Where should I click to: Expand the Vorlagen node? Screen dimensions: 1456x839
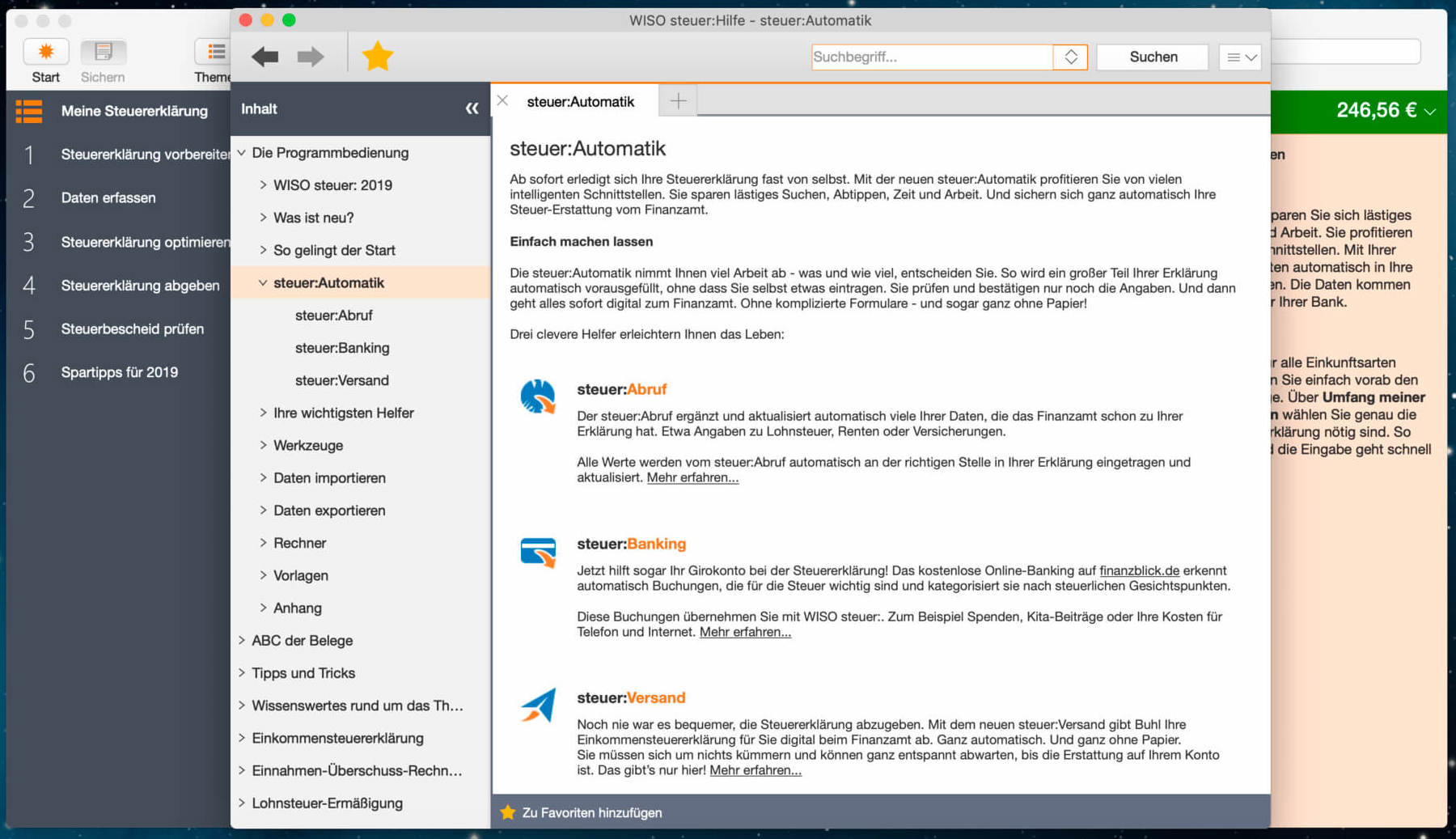pos(263,575)
